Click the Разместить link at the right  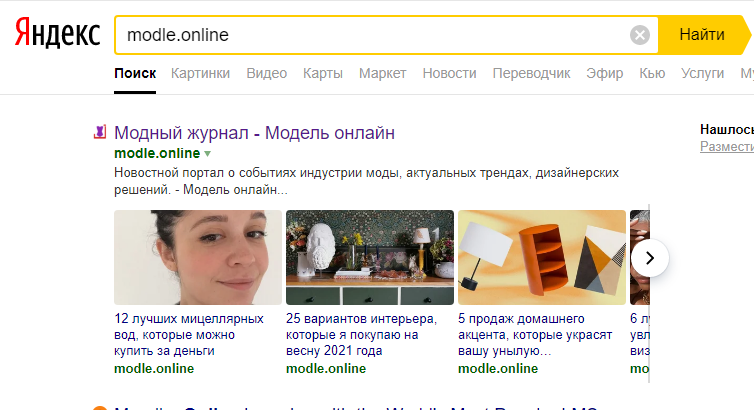[x=727, y=147]
